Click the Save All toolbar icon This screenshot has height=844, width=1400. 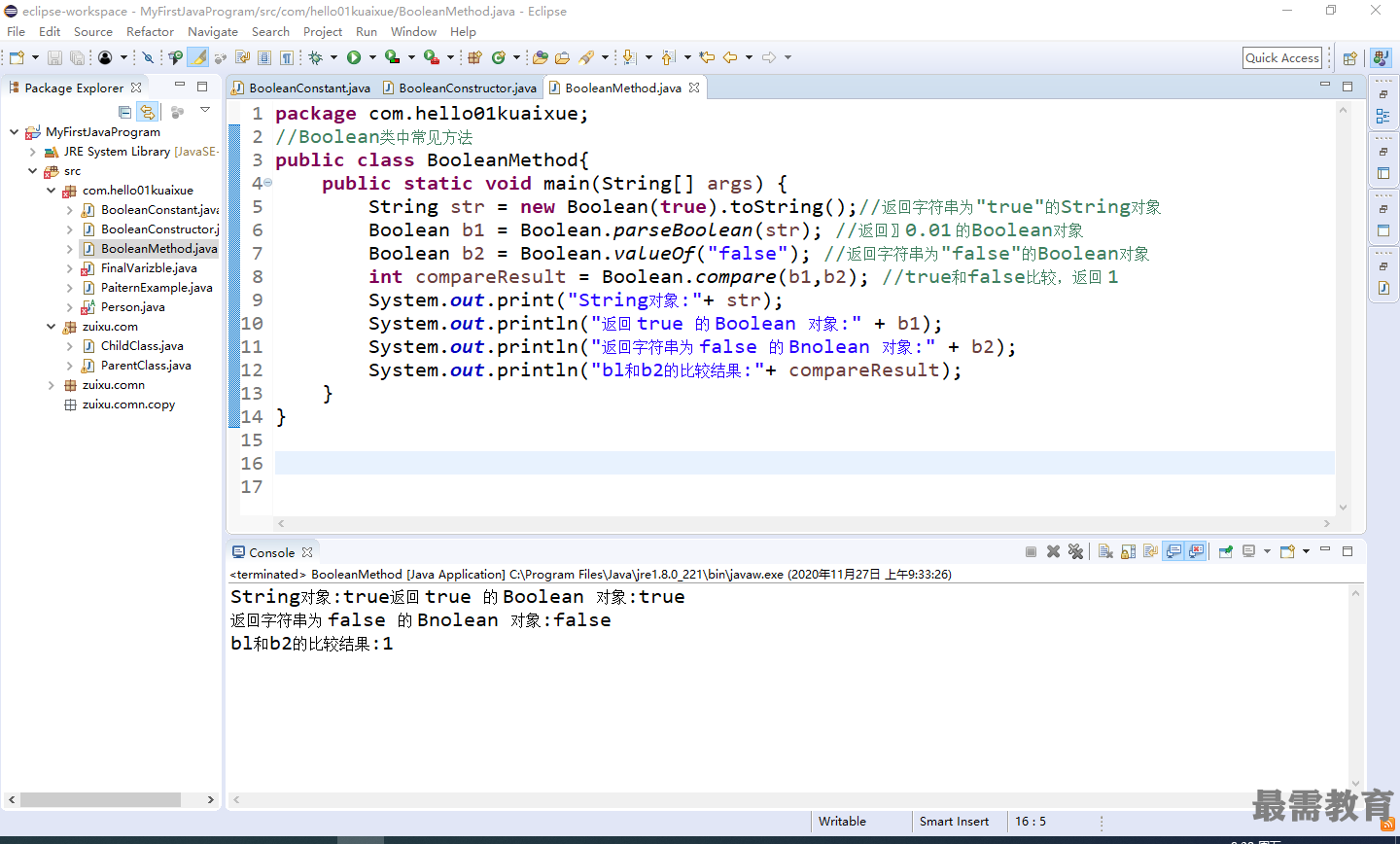[77, 57]
